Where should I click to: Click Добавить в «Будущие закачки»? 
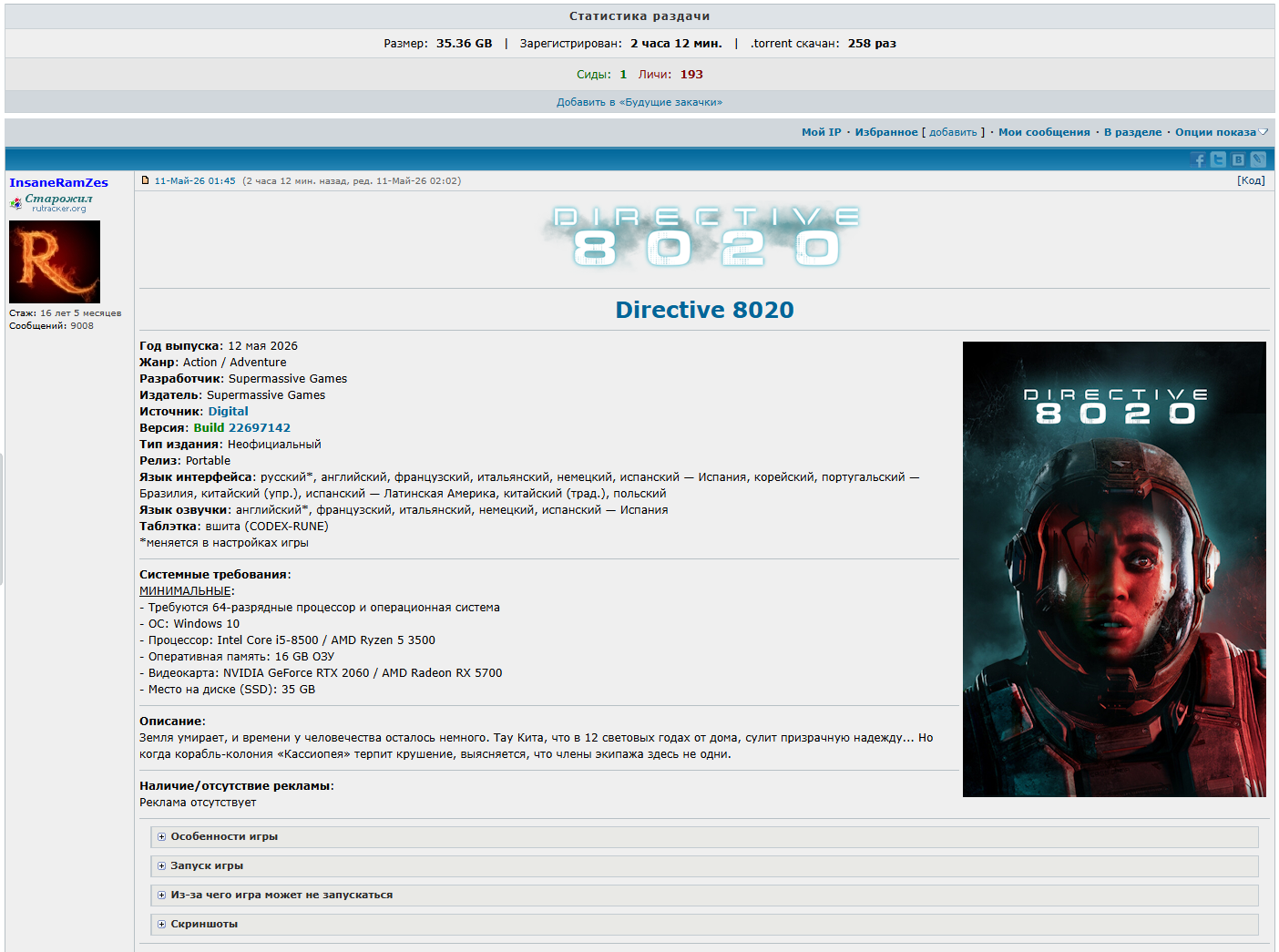639,102
